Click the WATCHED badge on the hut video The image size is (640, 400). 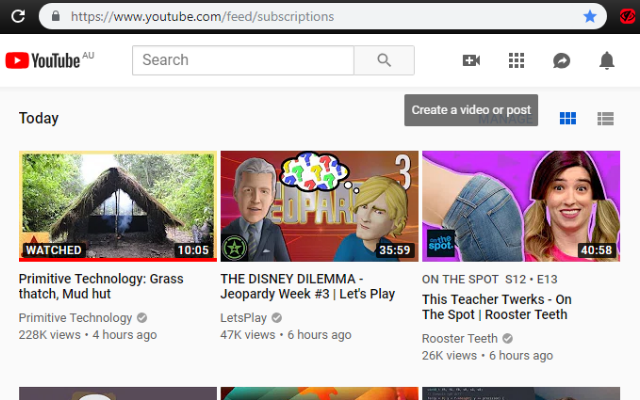click(53, 250)
